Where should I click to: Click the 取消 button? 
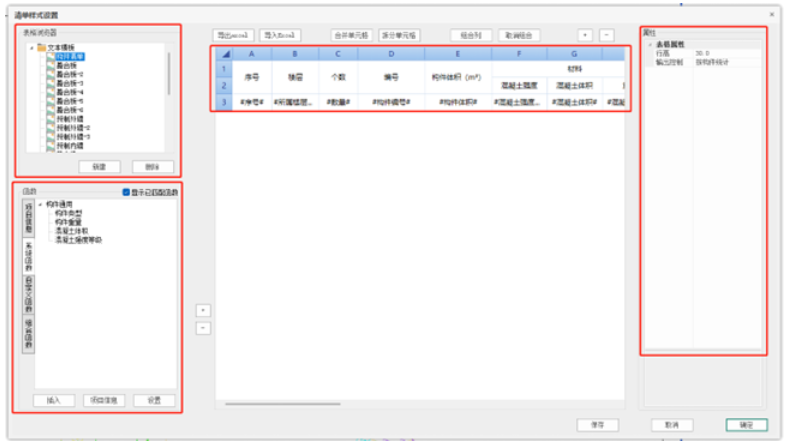point(672,425)
